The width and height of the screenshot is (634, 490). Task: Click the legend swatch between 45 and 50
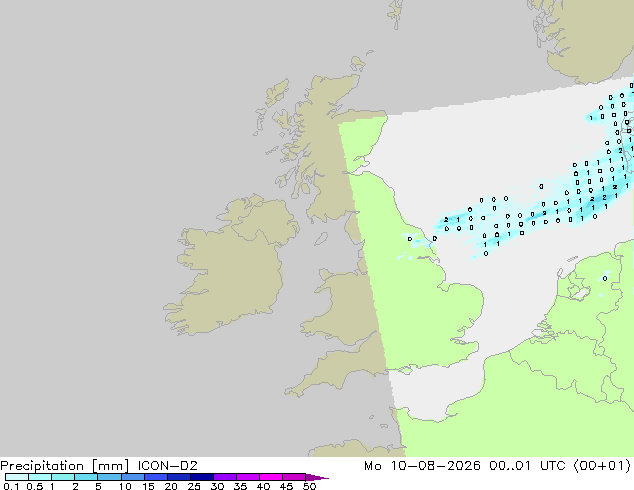pos(294,477)
